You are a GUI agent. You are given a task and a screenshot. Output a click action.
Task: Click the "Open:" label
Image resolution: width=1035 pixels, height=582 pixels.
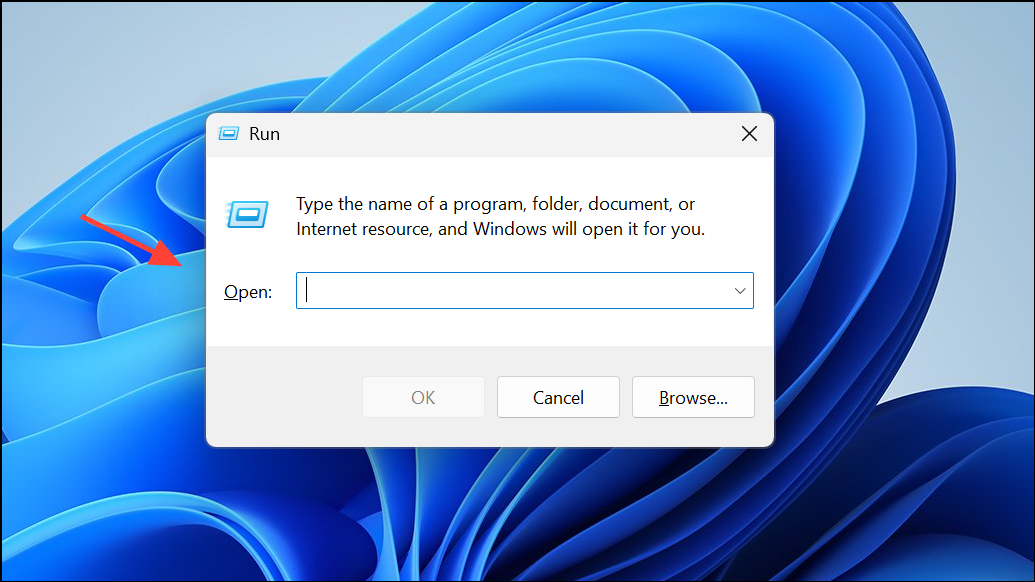coord(248,292)
